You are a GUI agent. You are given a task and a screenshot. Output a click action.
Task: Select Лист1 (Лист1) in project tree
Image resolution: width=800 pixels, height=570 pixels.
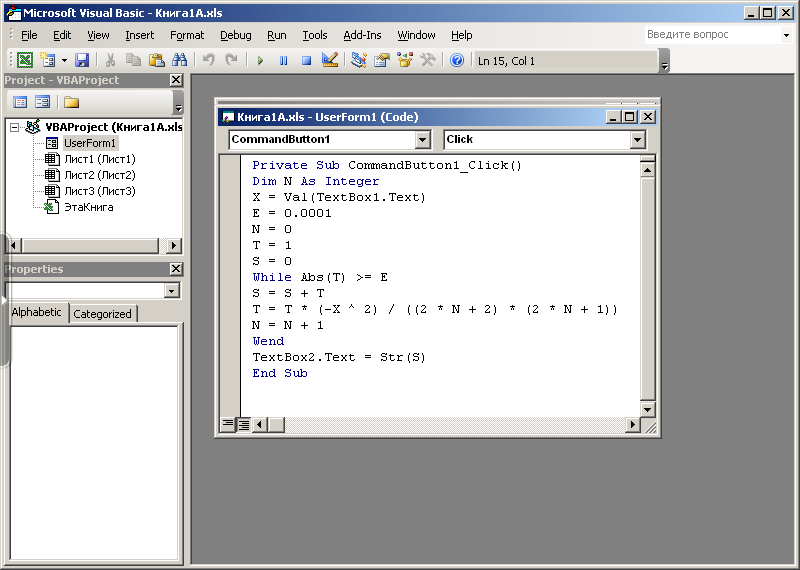click(x=100, y=159)
